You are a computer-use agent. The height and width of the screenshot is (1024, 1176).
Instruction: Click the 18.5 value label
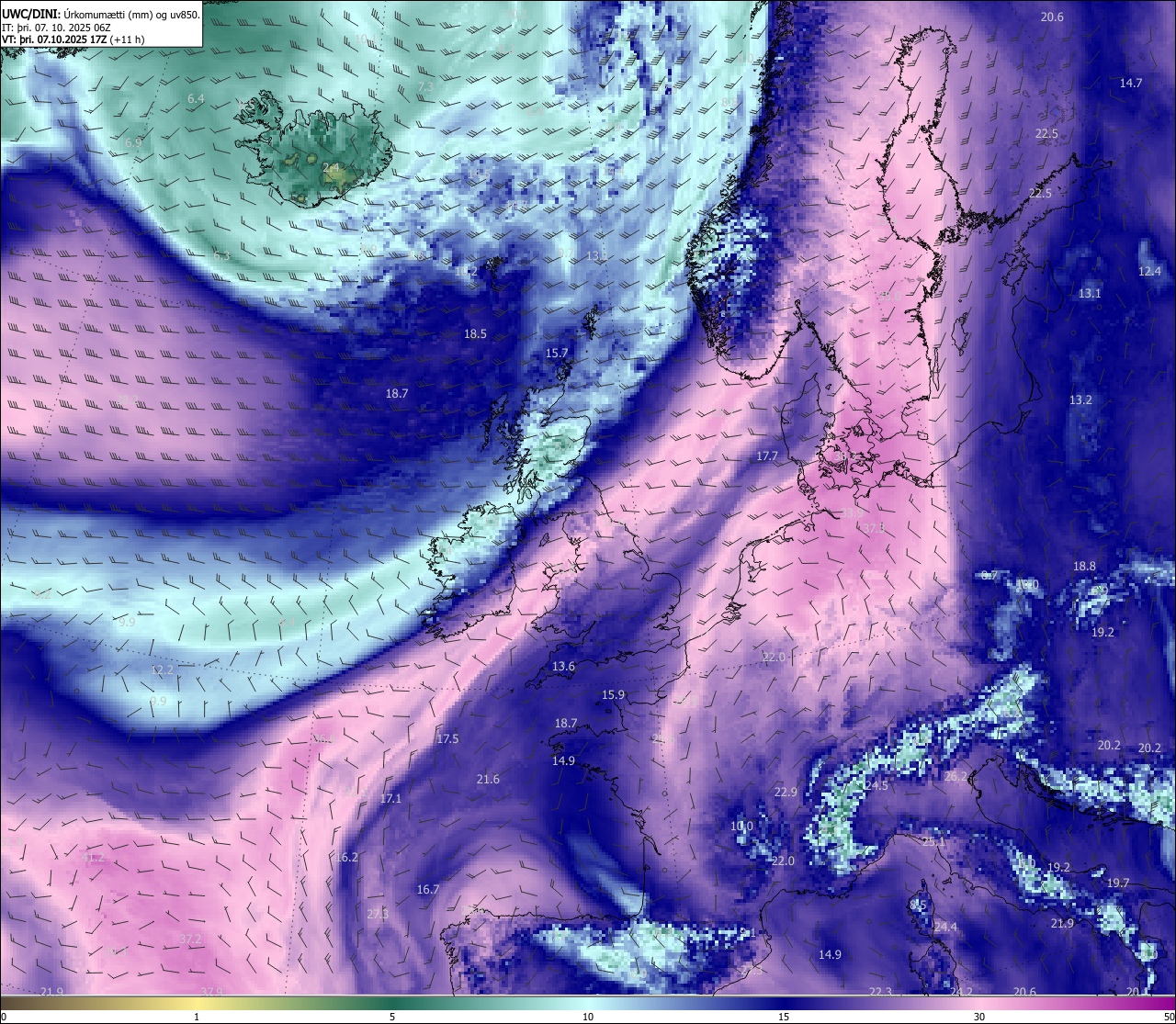point(475,334)
